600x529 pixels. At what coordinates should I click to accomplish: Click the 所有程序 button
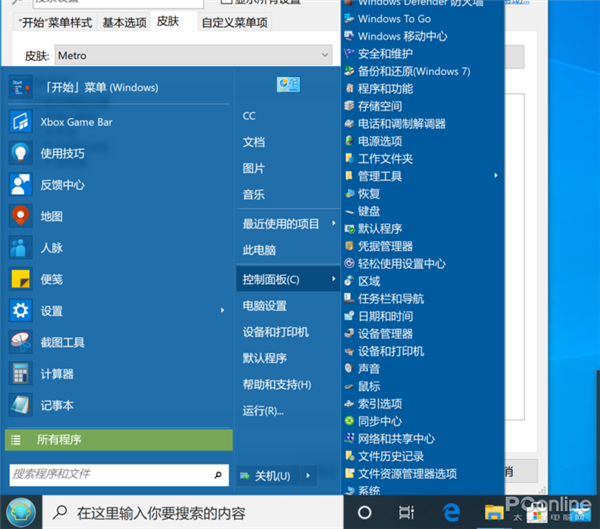click(x=119, y=439)
